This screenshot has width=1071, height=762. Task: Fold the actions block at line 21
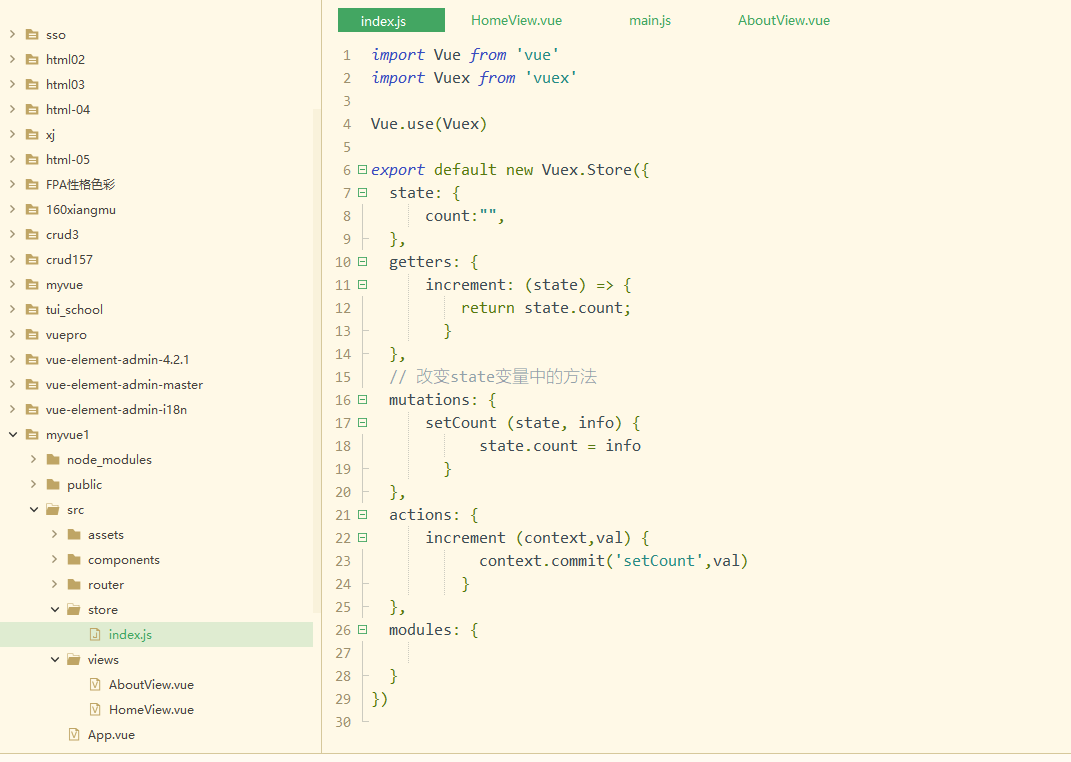(x=360, y=514)
